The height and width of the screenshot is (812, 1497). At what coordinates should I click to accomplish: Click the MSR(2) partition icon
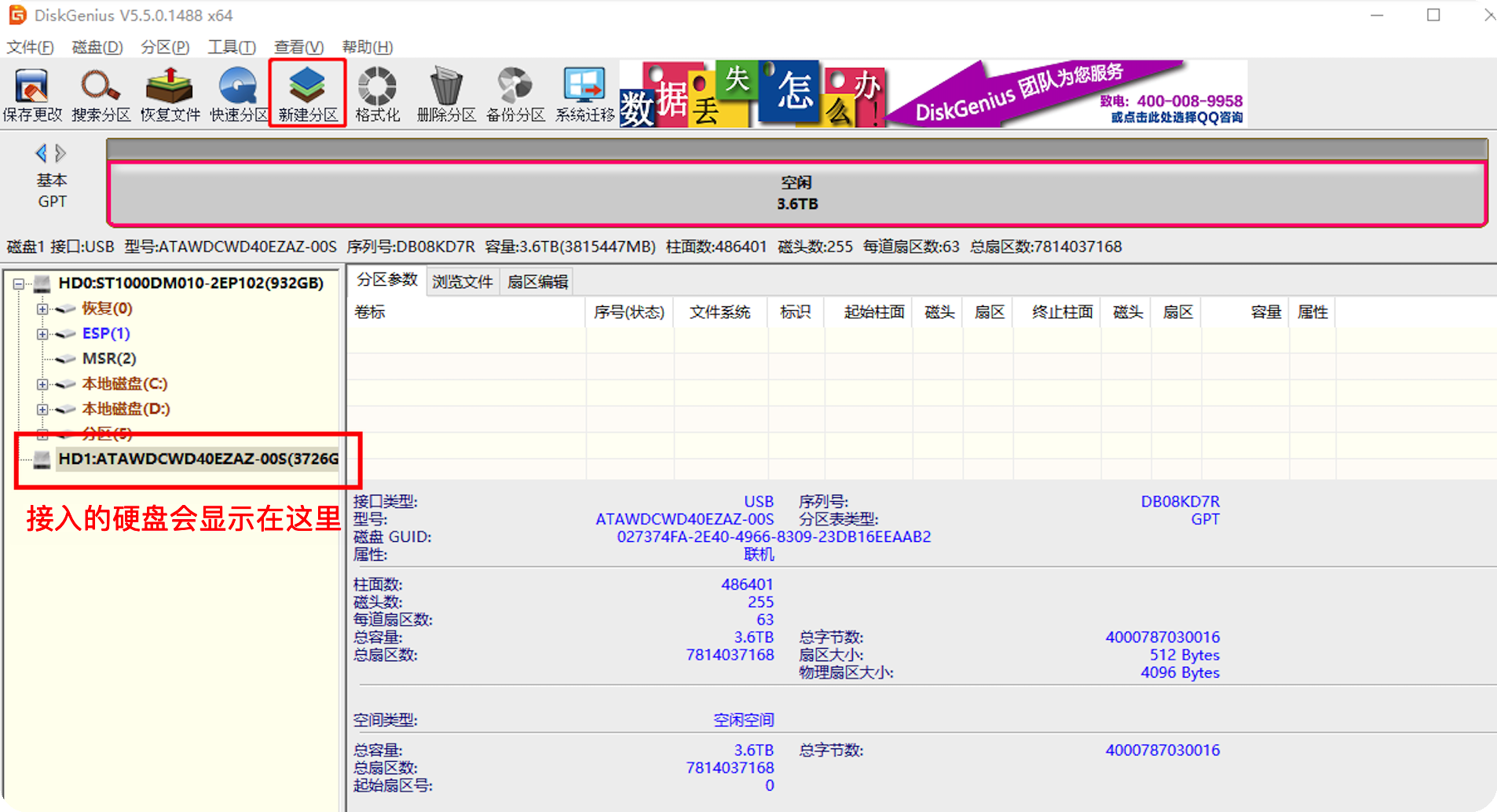pyautogui.click(x=66, y=359)
